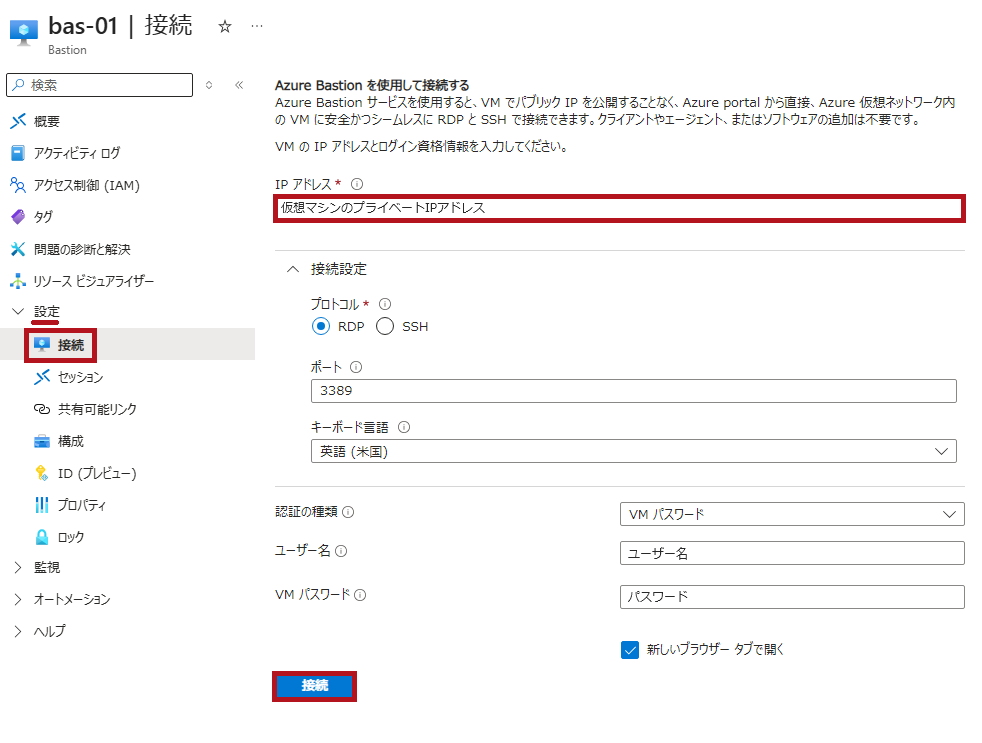Click the 問題の診断と解決 wrench icon
Viewport: 982px width, 743px height.
[18, 249]
